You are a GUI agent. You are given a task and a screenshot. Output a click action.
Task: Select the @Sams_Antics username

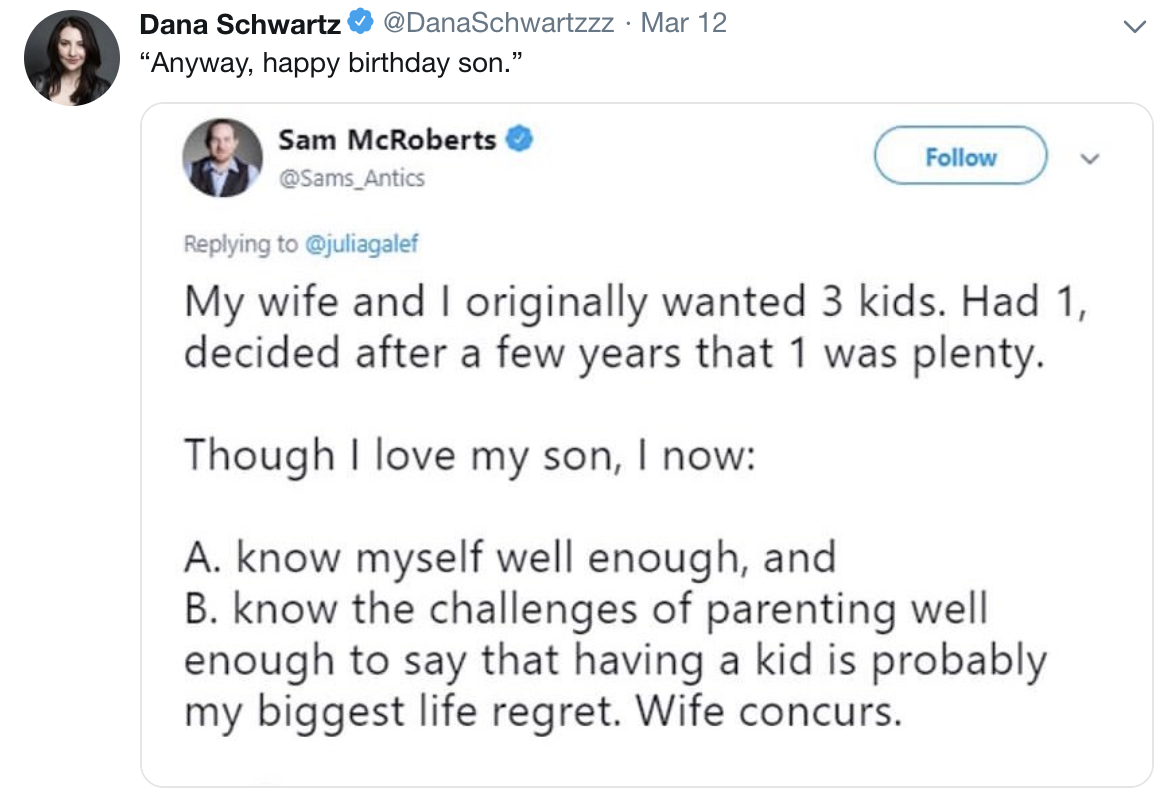coord(350,178)
